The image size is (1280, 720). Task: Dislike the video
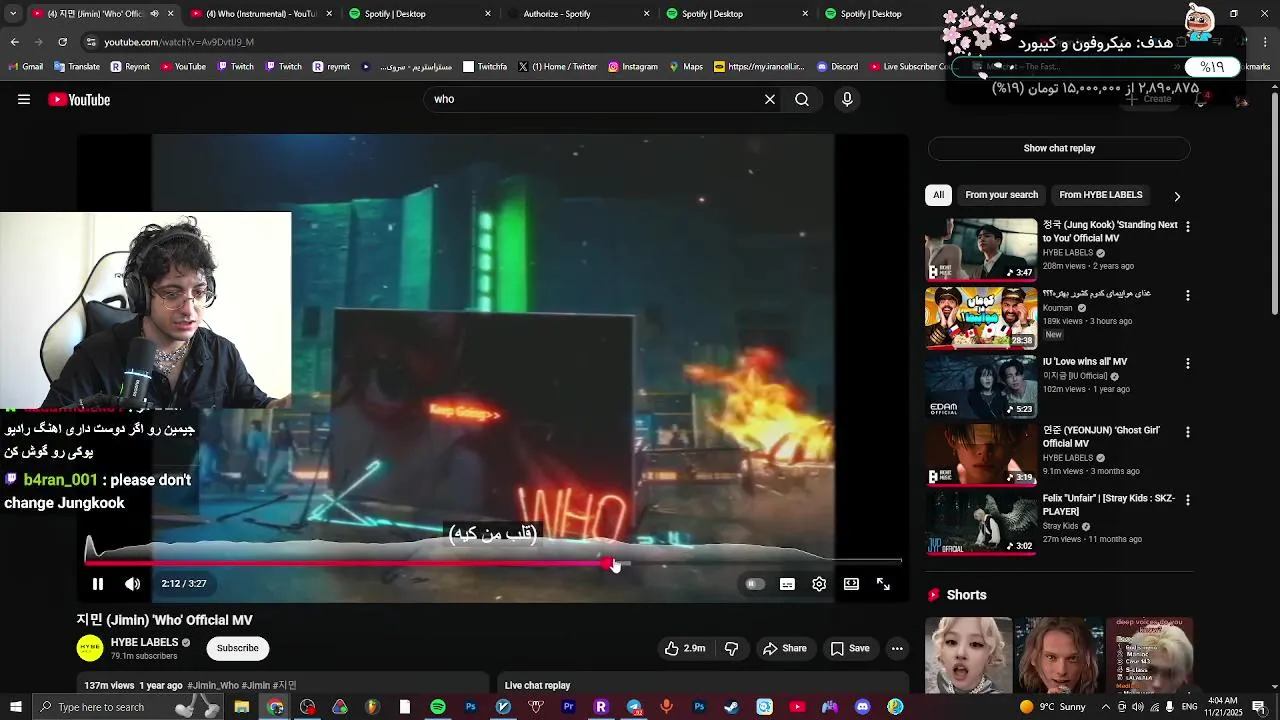(731, 648)
